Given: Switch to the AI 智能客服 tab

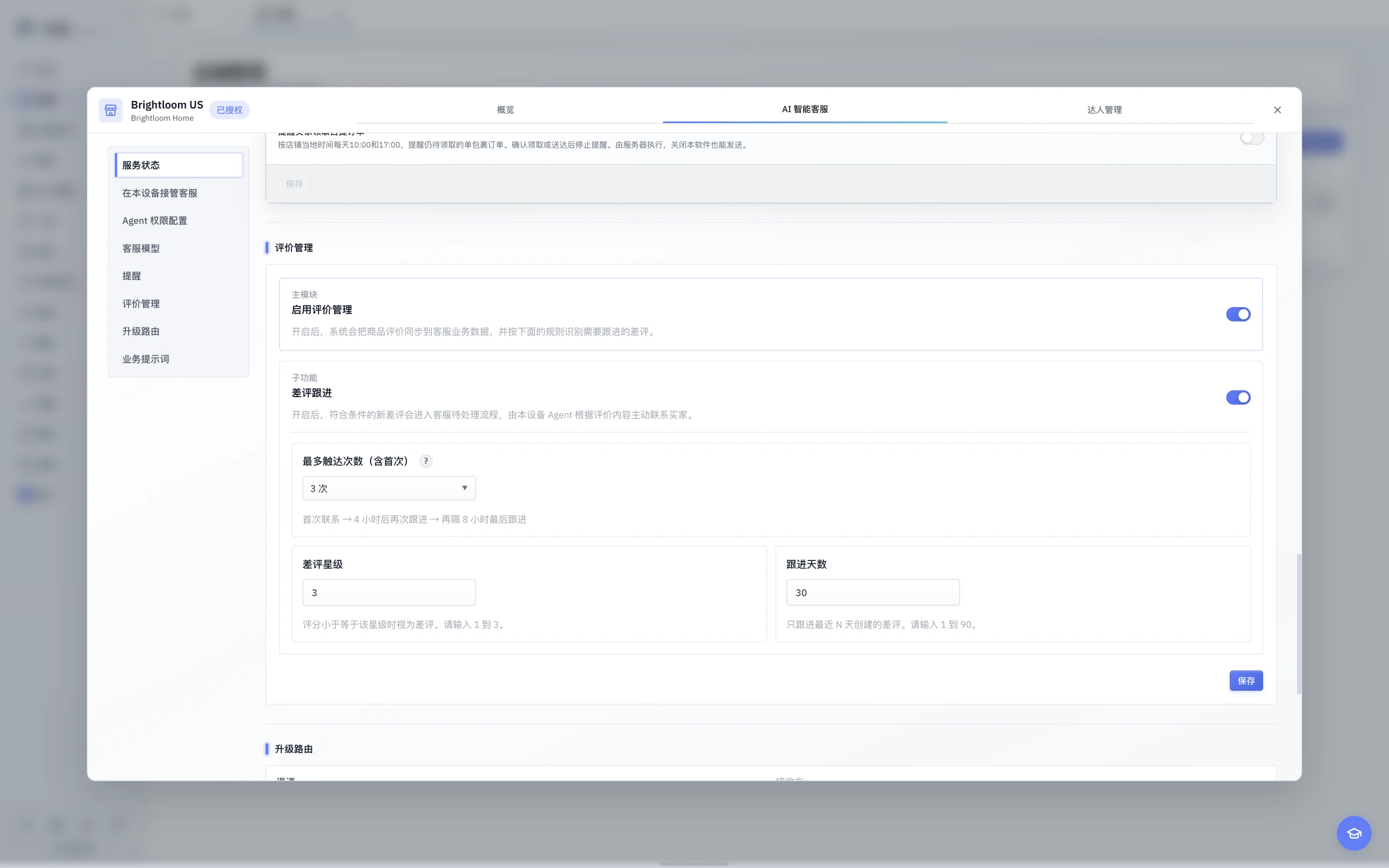Looking at the screenshot, I should click(805, 109).
